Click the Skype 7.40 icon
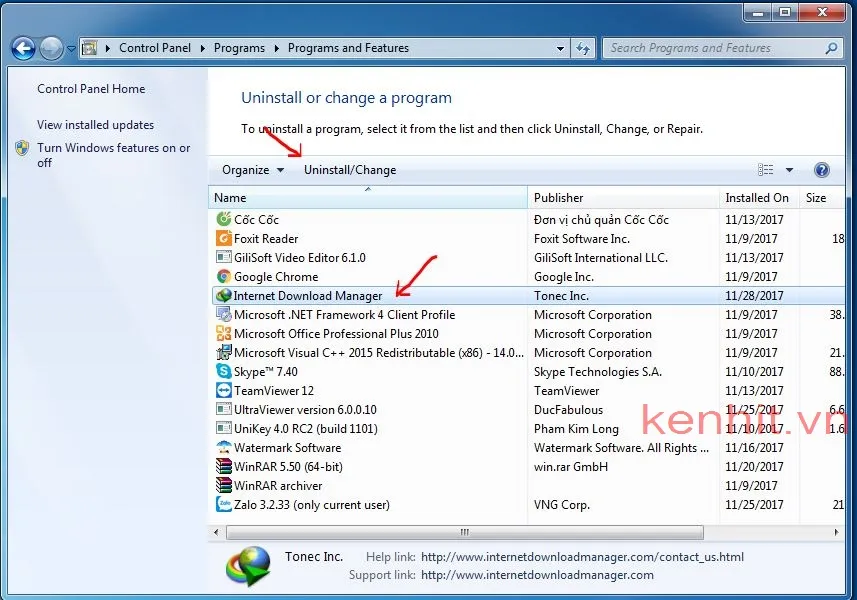 click(x=224, y=371)
